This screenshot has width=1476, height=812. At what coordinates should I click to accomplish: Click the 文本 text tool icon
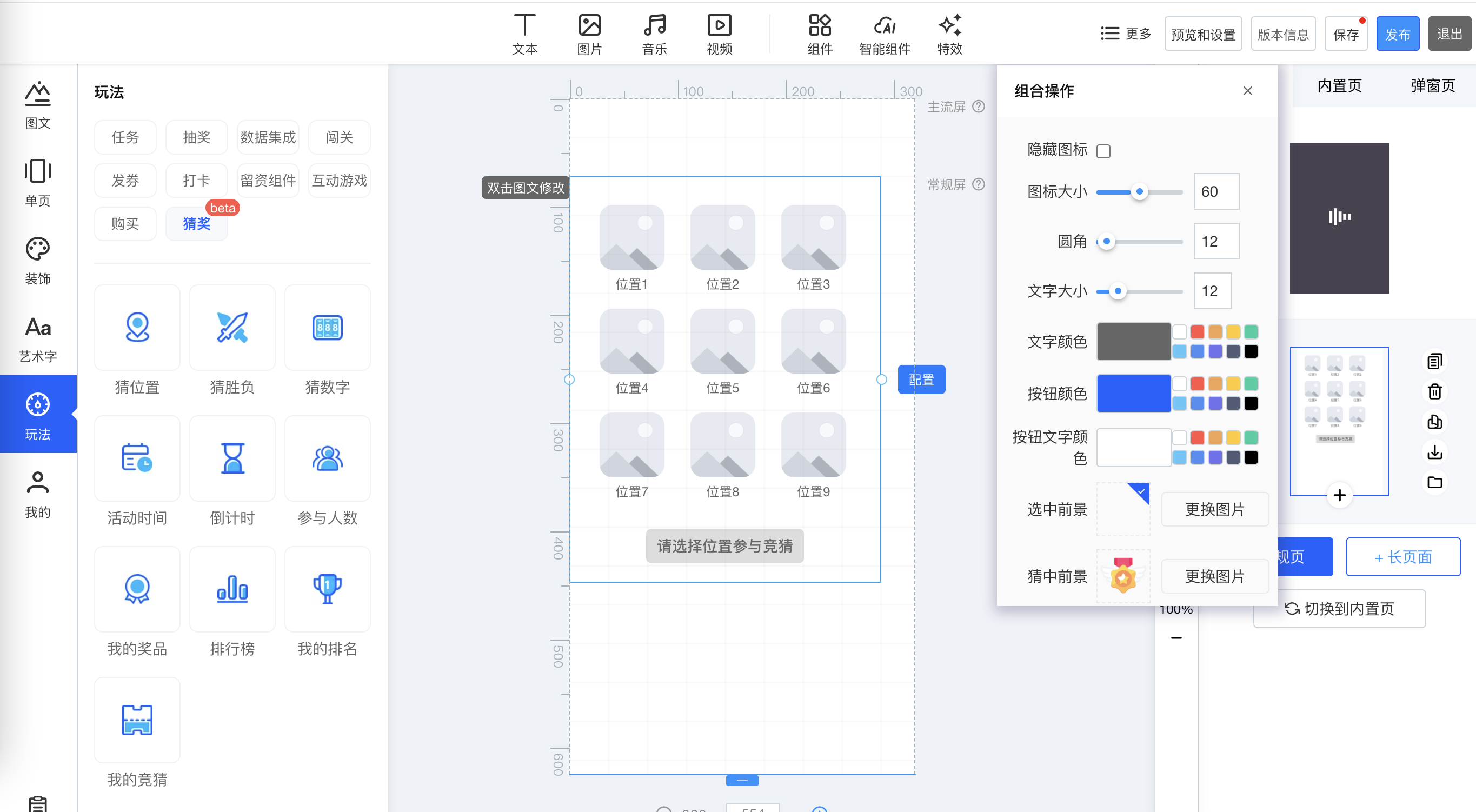pos(524,26)
